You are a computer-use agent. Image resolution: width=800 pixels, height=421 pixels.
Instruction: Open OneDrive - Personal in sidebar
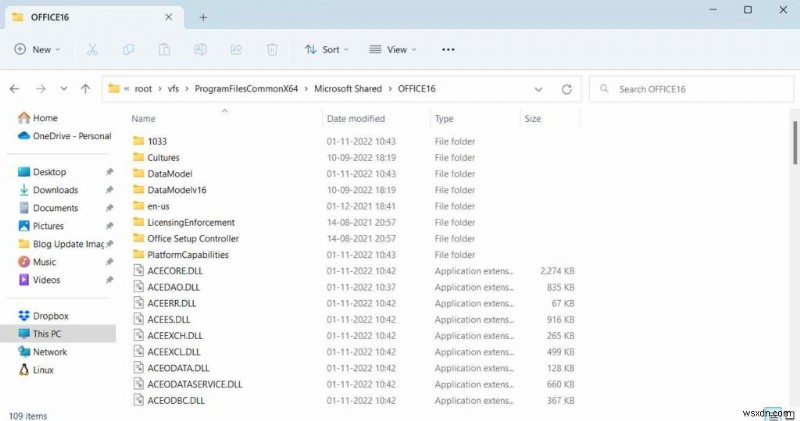pyautogui.click(x=64, y=136)
